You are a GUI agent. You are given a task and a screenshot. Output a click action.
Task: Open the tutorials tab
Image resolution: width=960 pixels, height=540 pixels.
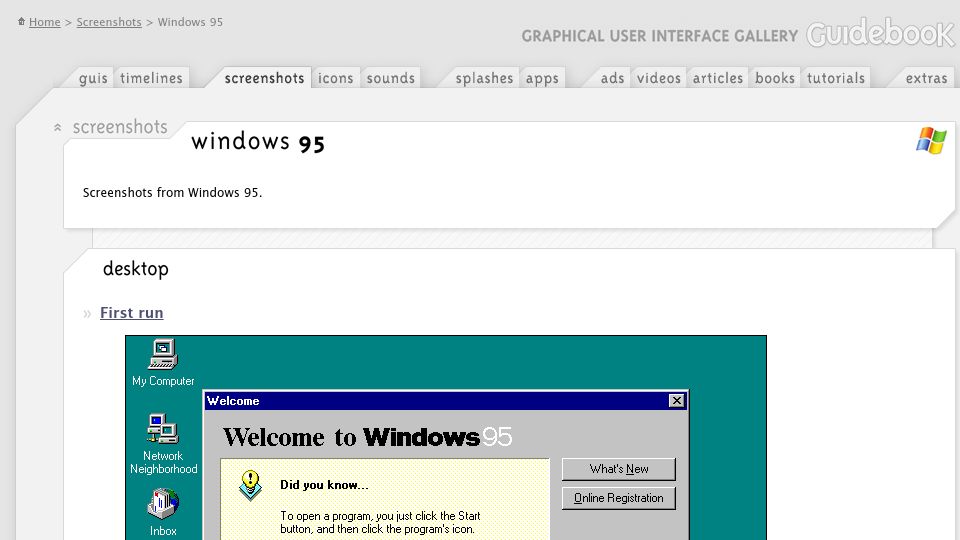pyautogui.click(x=836, y=78)
